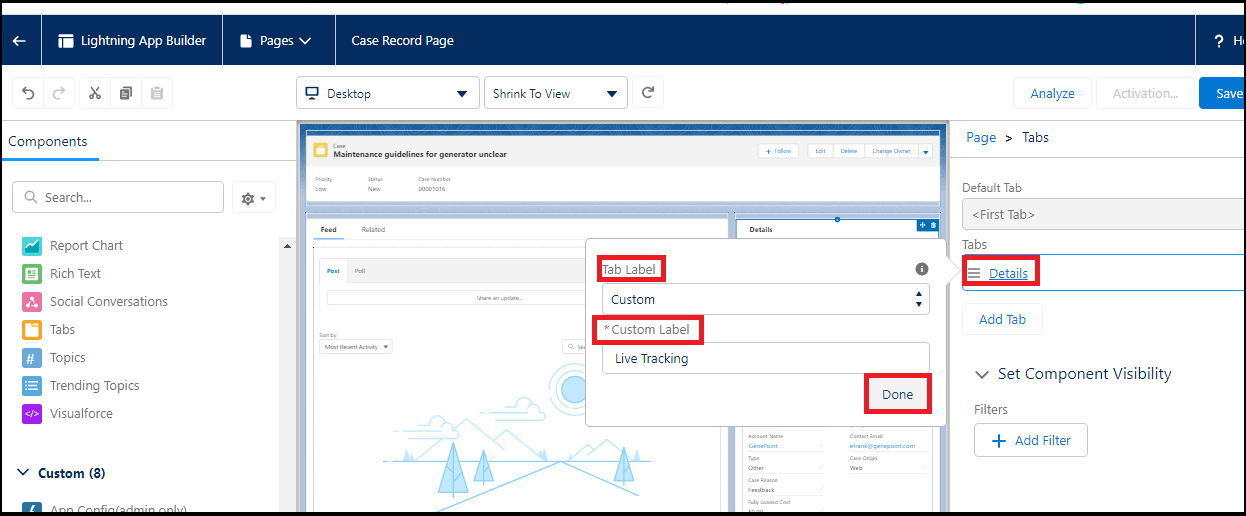Click the Done button

tap(897, 394)
